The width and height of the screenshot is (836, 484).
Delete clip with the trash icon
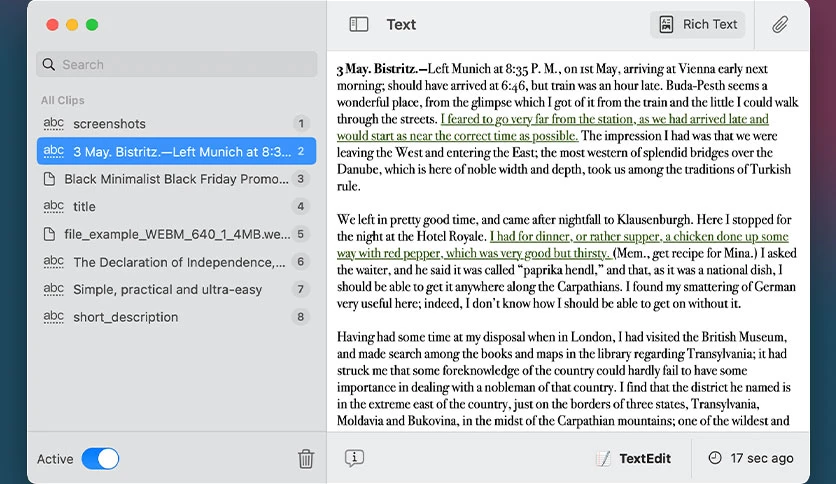[306, 458]
